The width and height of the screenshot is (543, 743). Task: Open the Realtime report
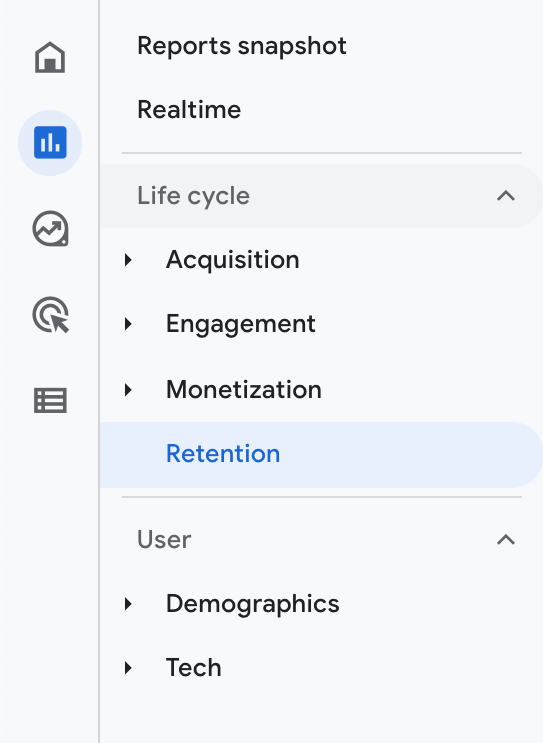(189, 109)
